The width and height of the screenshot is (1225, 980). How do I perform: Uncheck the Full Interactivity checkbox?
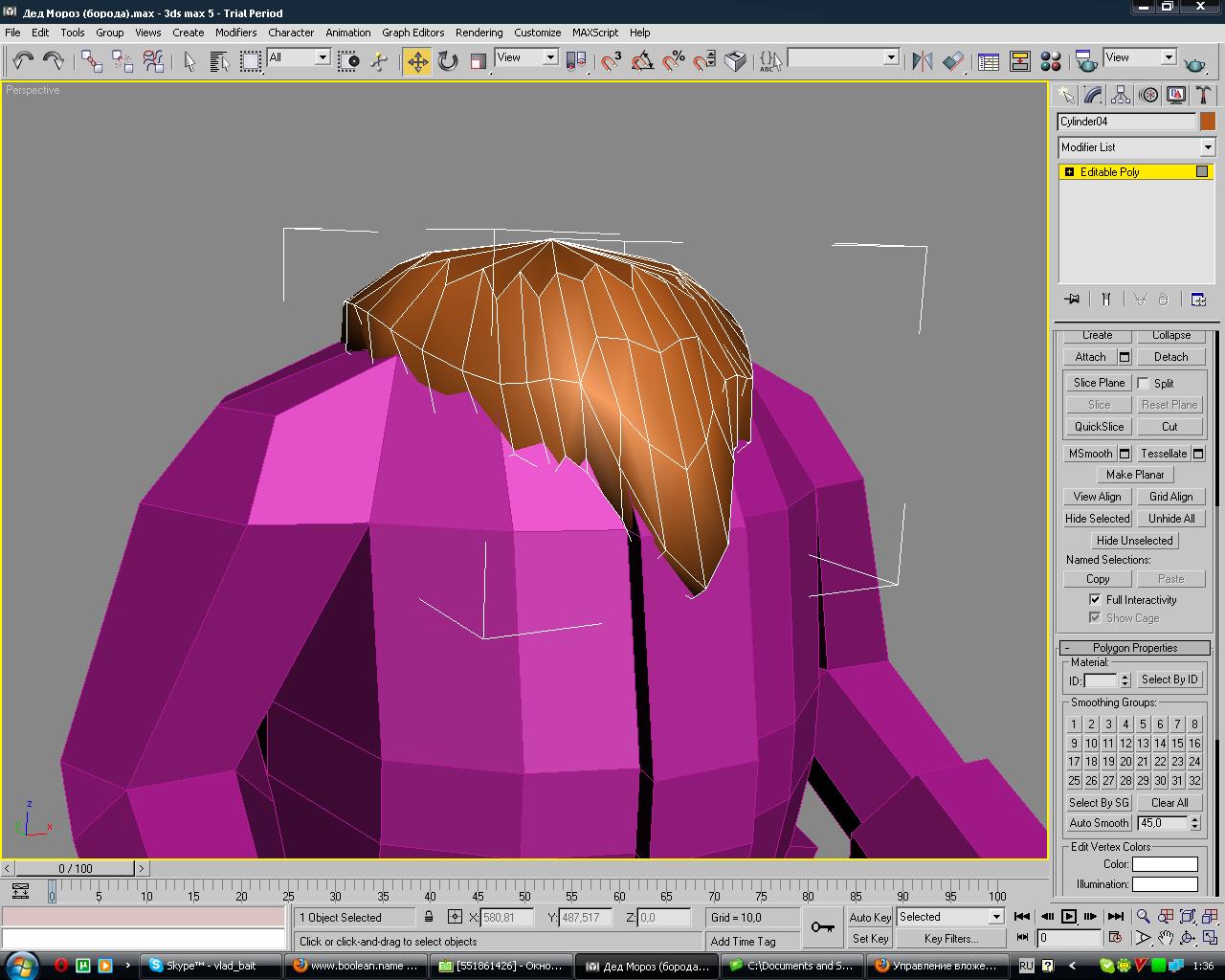[1095, 599]
